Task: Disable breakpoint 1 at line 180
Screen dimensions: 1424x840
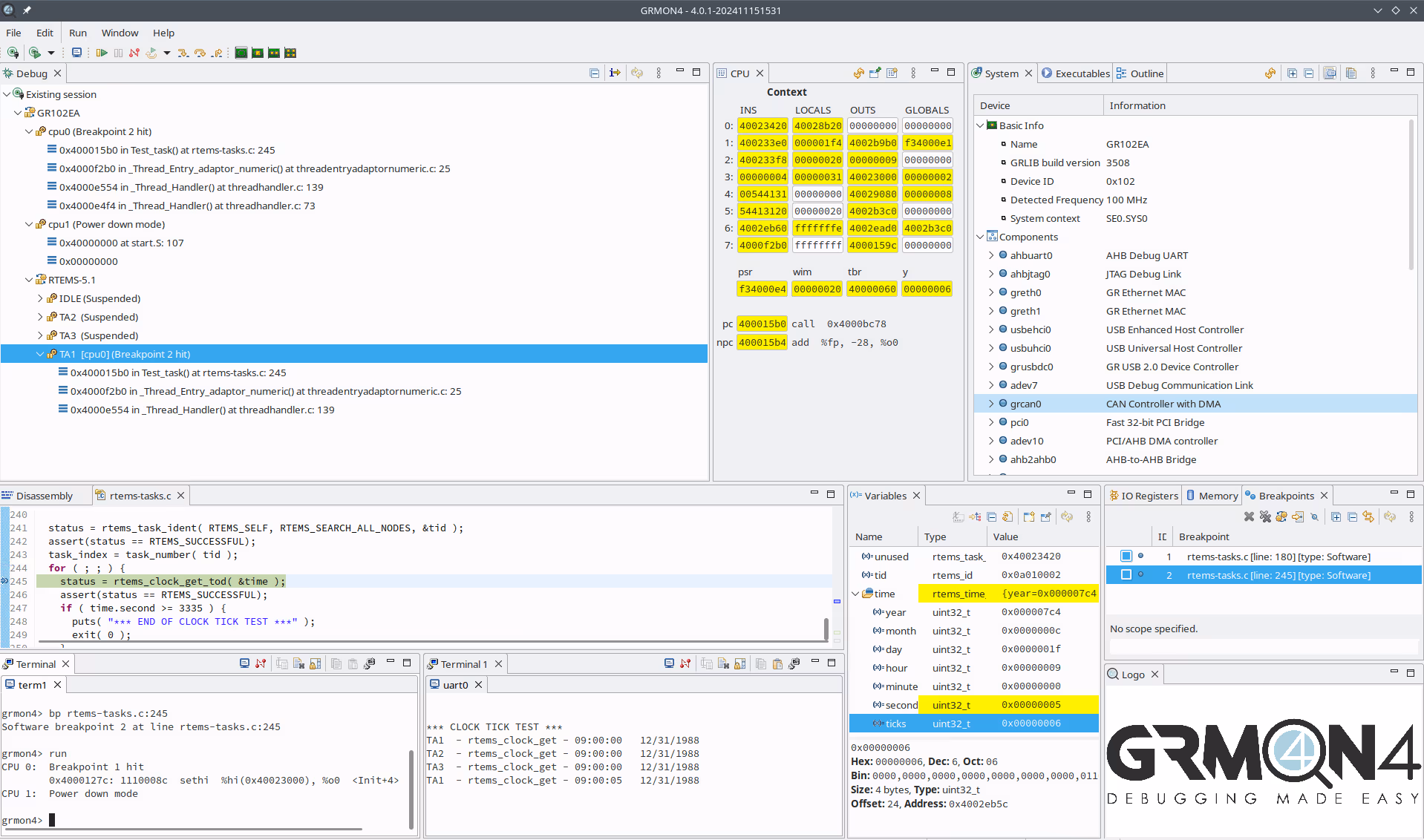Action: point(1126,557)
